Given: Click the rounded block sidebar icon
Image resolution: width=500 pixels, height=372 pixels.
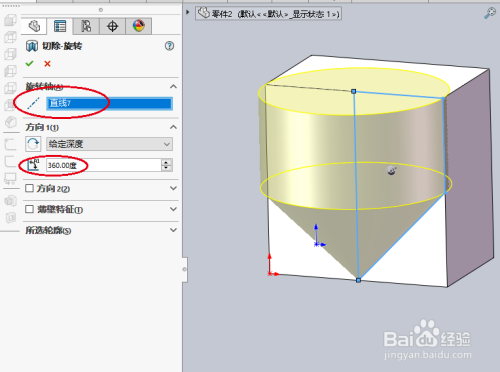Looking at the screenshot, I should pos(11,122).
